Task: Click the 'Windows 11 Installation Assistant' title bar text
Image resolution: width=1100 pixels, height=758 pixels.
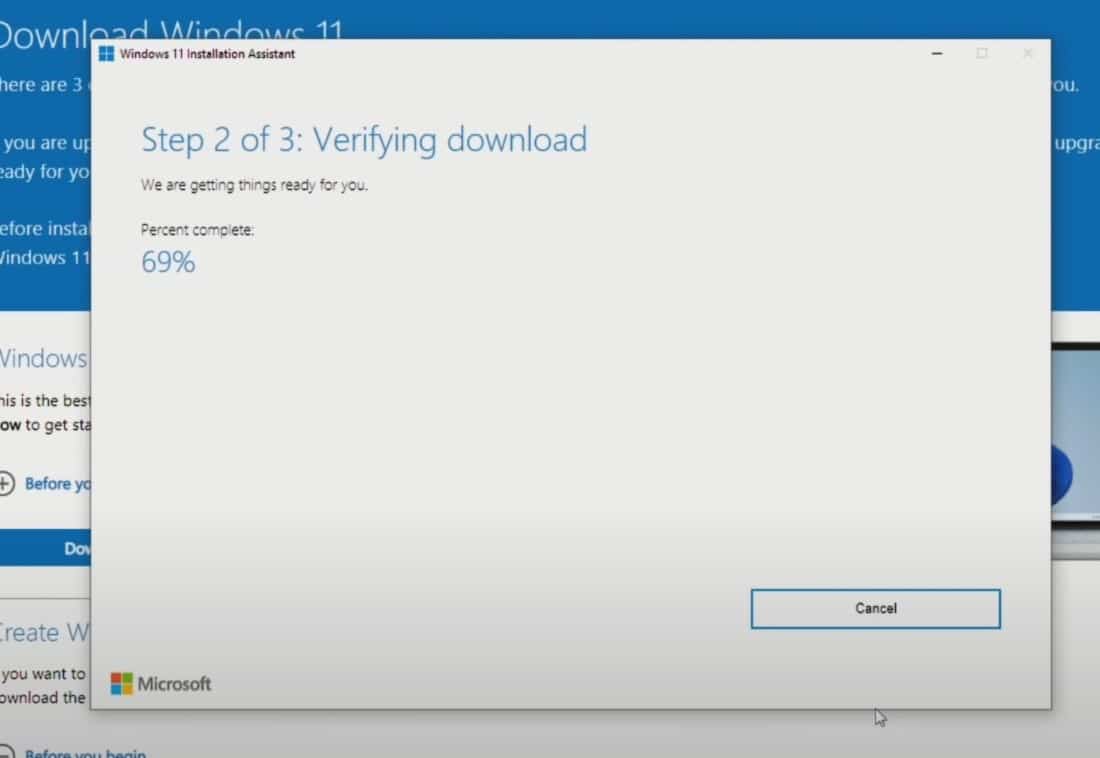Action: (207, 54)
